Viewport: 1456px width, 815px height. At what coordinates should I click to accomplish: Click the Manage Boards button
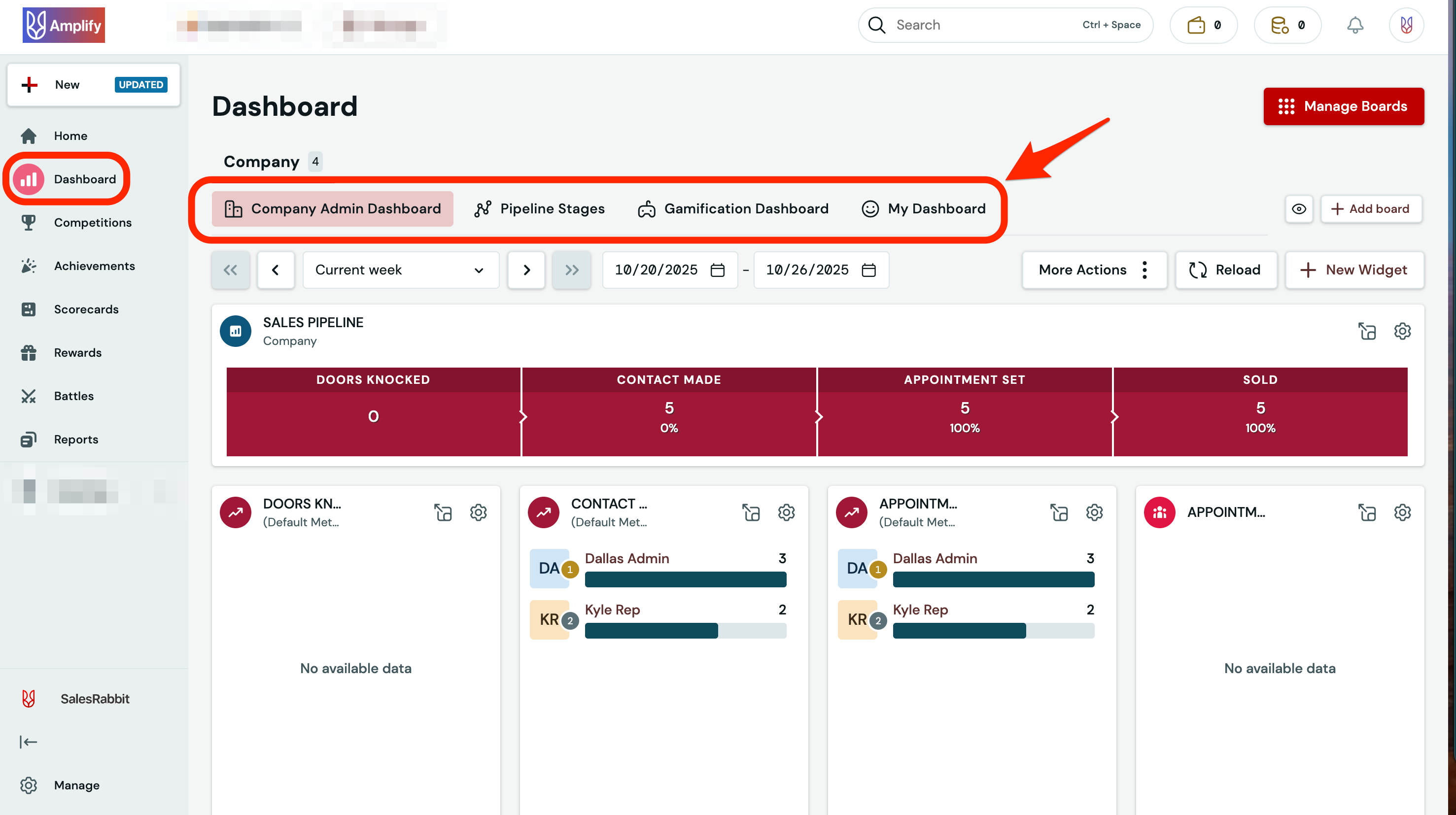pyautogui.click(x=1343, y=105)
